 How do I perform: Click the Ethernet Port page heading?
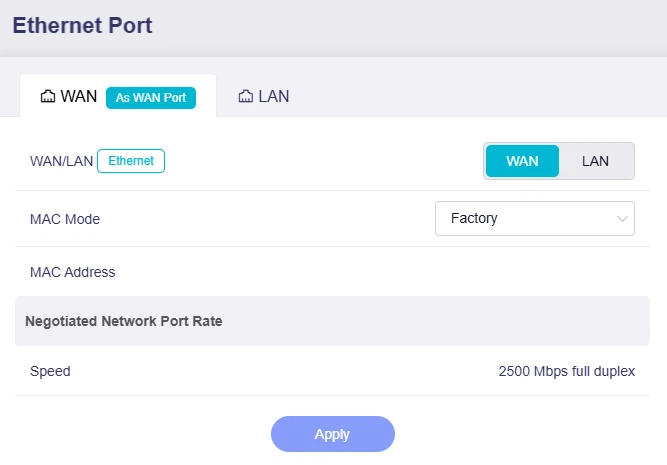click(x=83, y=25)
